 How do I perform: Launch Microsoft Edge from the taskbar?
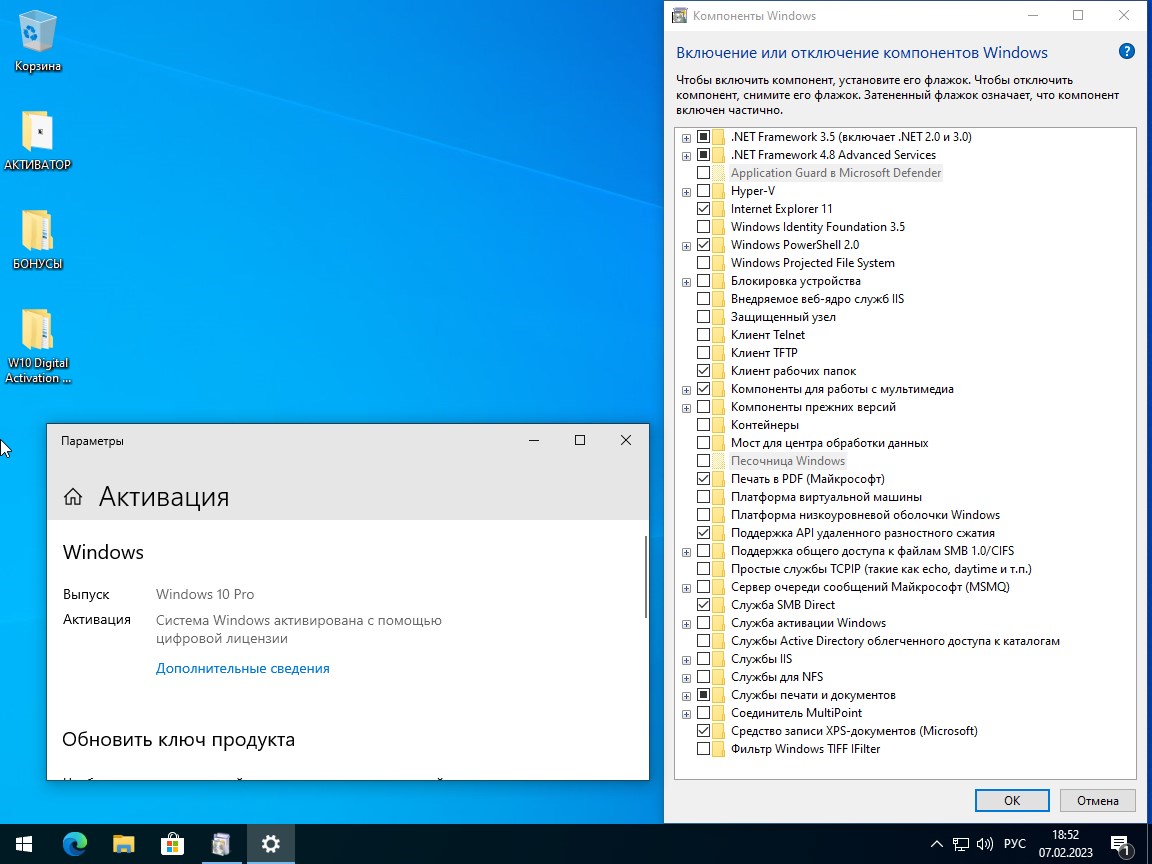75,844
